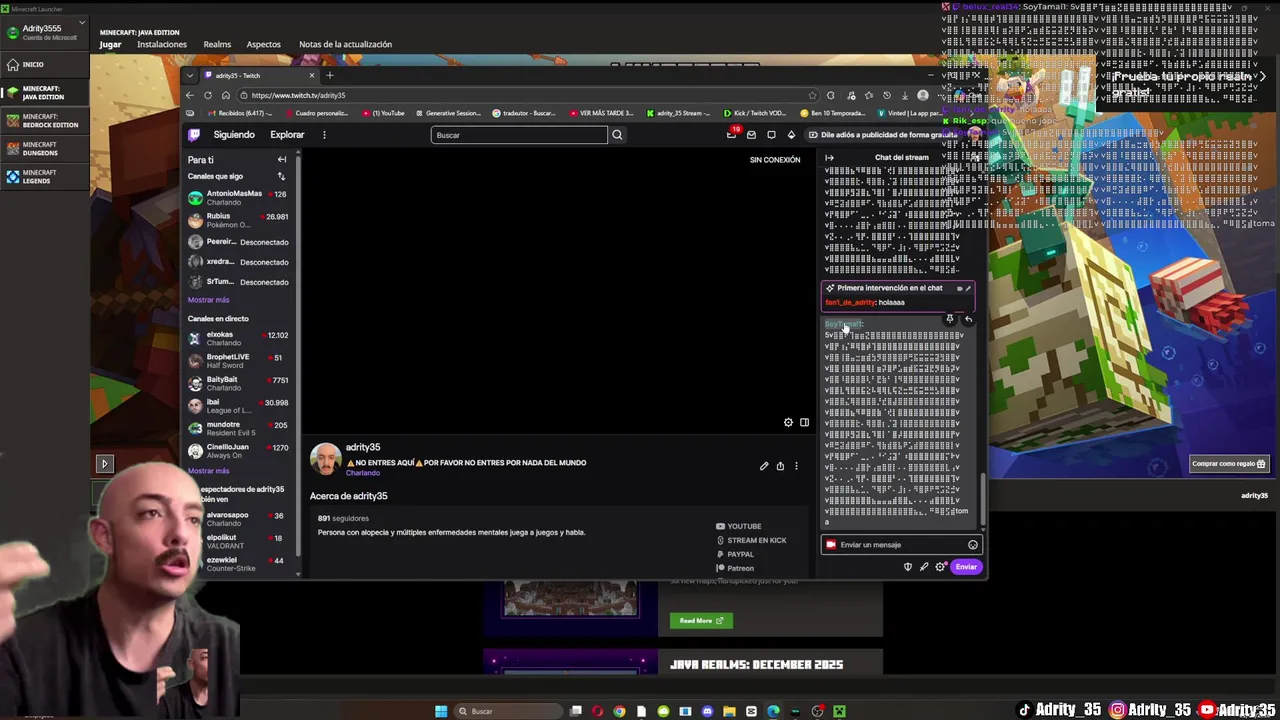Click the share icon under the stream
Image resolution: width=1280 pixels, height=720 pixels.
(x=780, y=466)
